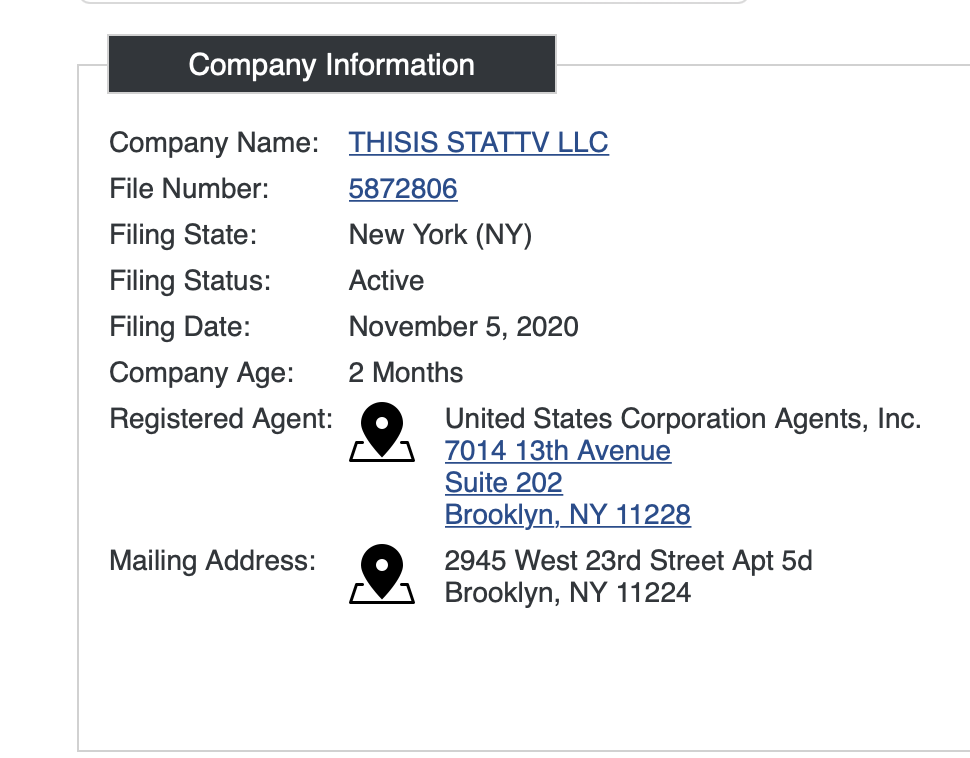970x758 pixels.
Task: Click the File Number label
Action: 189,189
